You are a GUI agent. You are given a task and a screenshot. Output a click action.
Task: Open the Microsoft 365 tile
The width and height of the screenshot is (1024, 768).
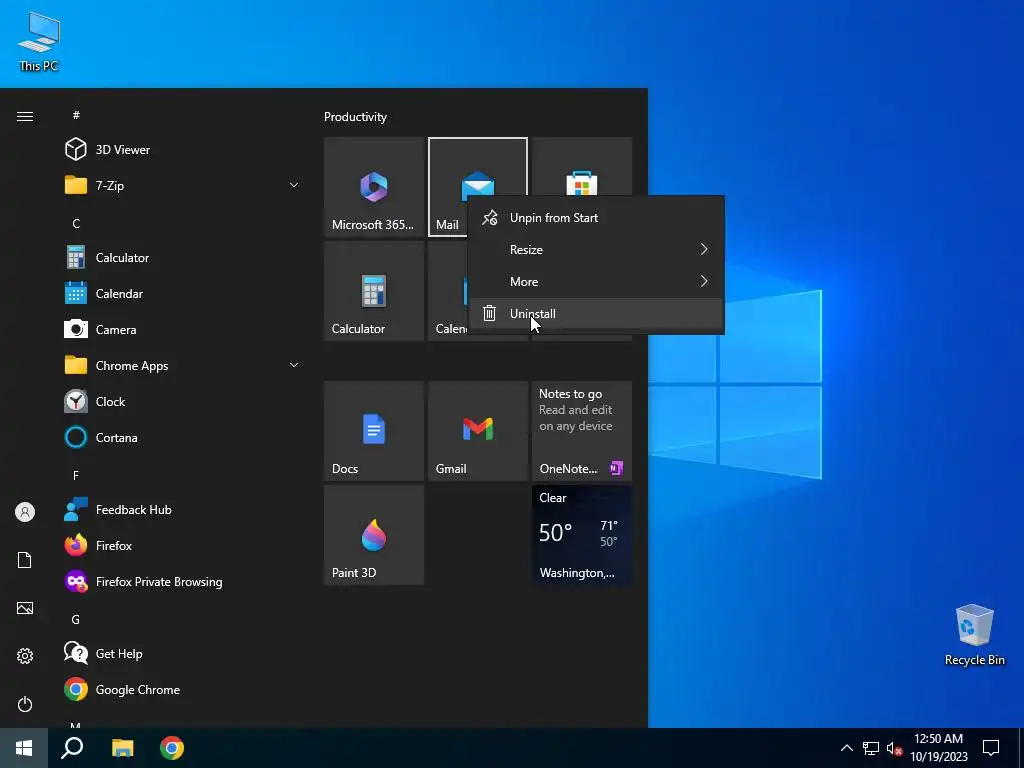point(374,187)
